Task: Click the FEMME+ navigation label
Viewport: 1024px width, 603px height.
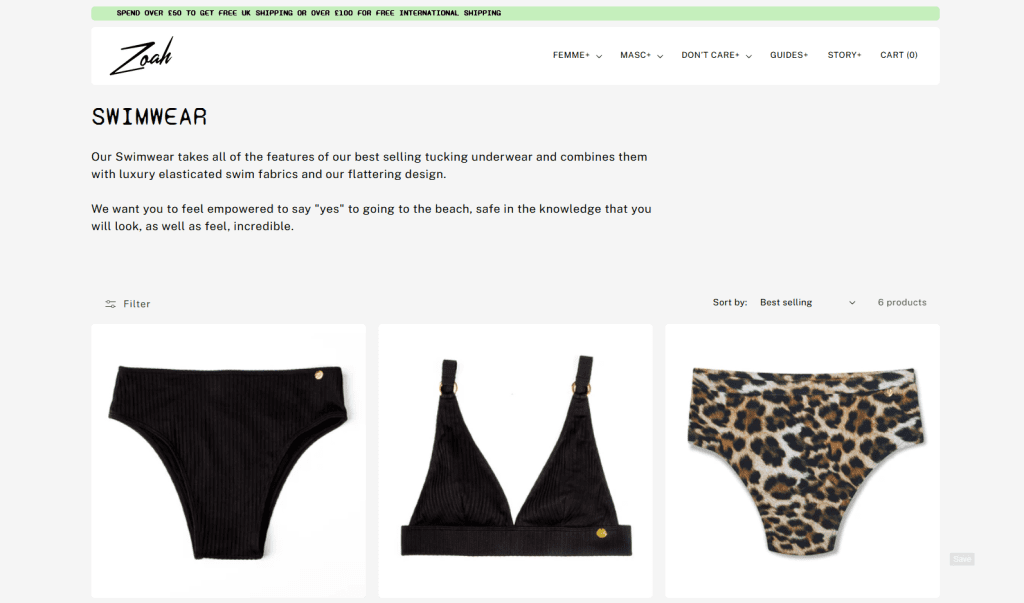Action: 571,55
